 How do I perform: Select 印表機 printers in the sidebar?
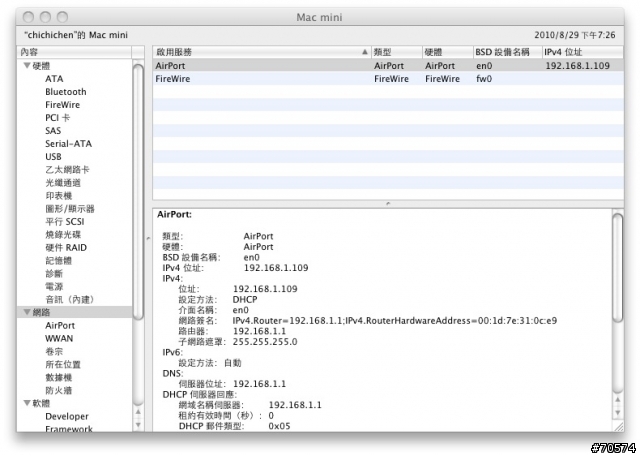(59, 196)
